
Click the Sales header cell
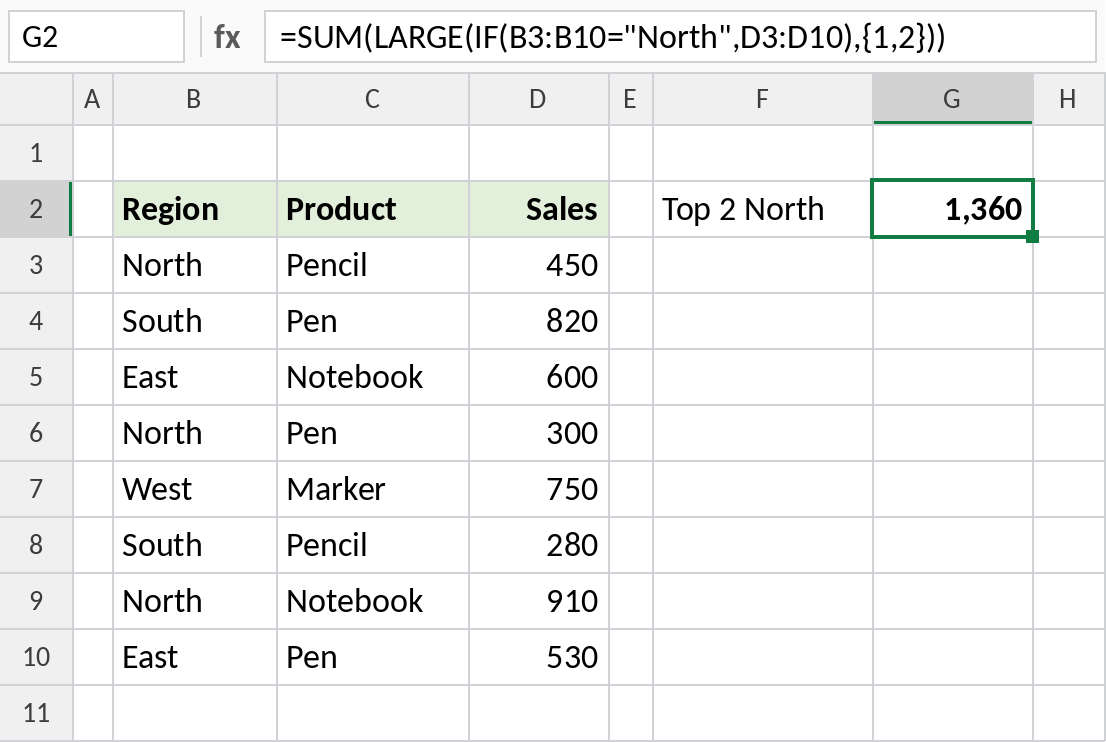[538, 209]
